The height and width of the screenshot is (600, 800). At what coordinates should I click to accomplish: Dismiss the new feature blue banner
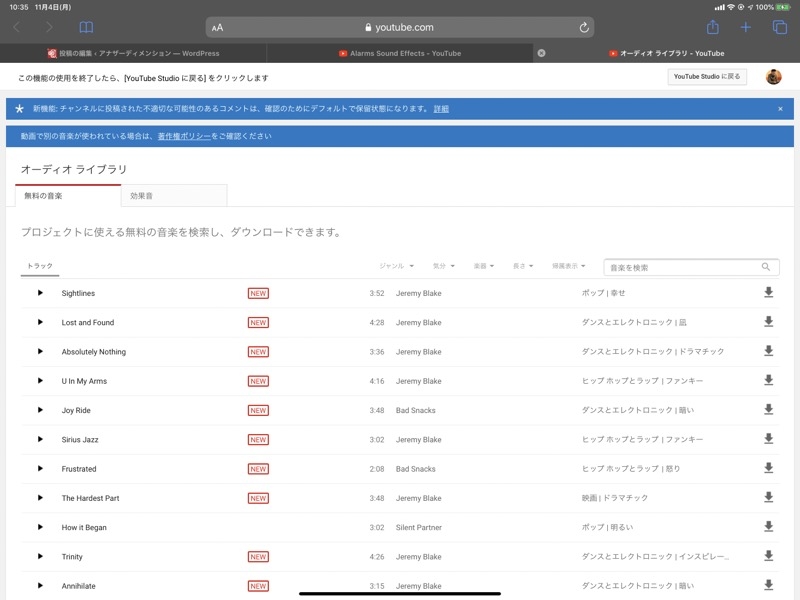[780, 109]
